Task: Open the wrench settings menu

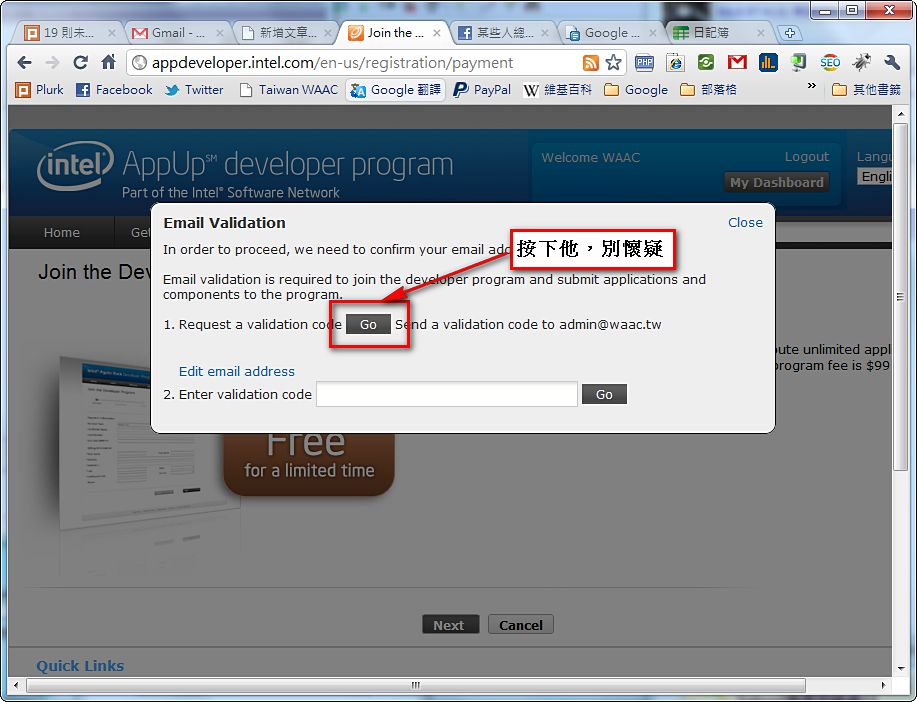Action: (x=891, y=62)
